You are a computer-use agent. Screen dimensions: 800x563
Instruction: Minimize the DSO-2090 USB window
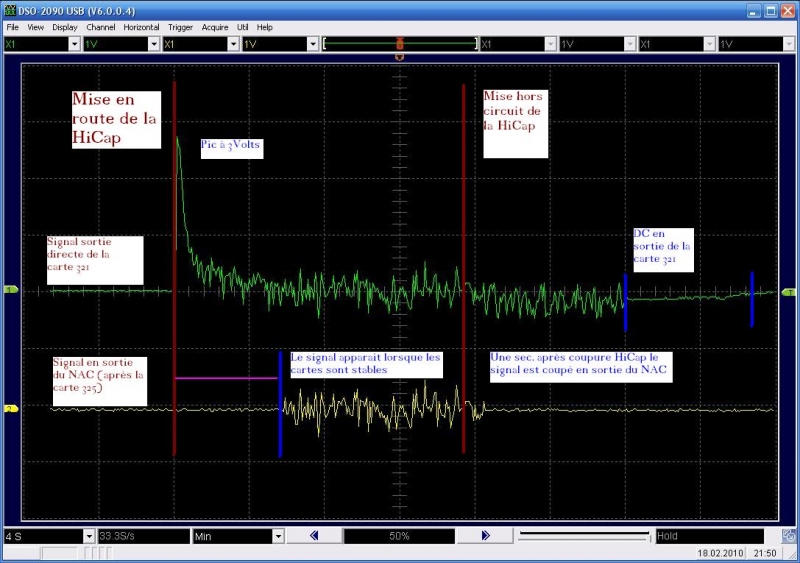[753, 11]
